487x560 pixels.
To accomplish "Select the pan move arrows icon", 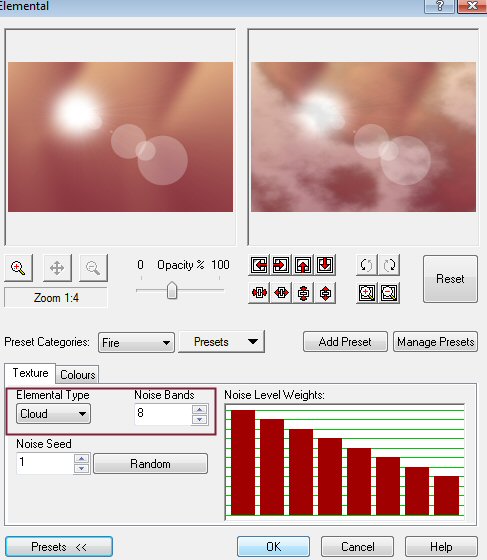I will tap(57, 268).
